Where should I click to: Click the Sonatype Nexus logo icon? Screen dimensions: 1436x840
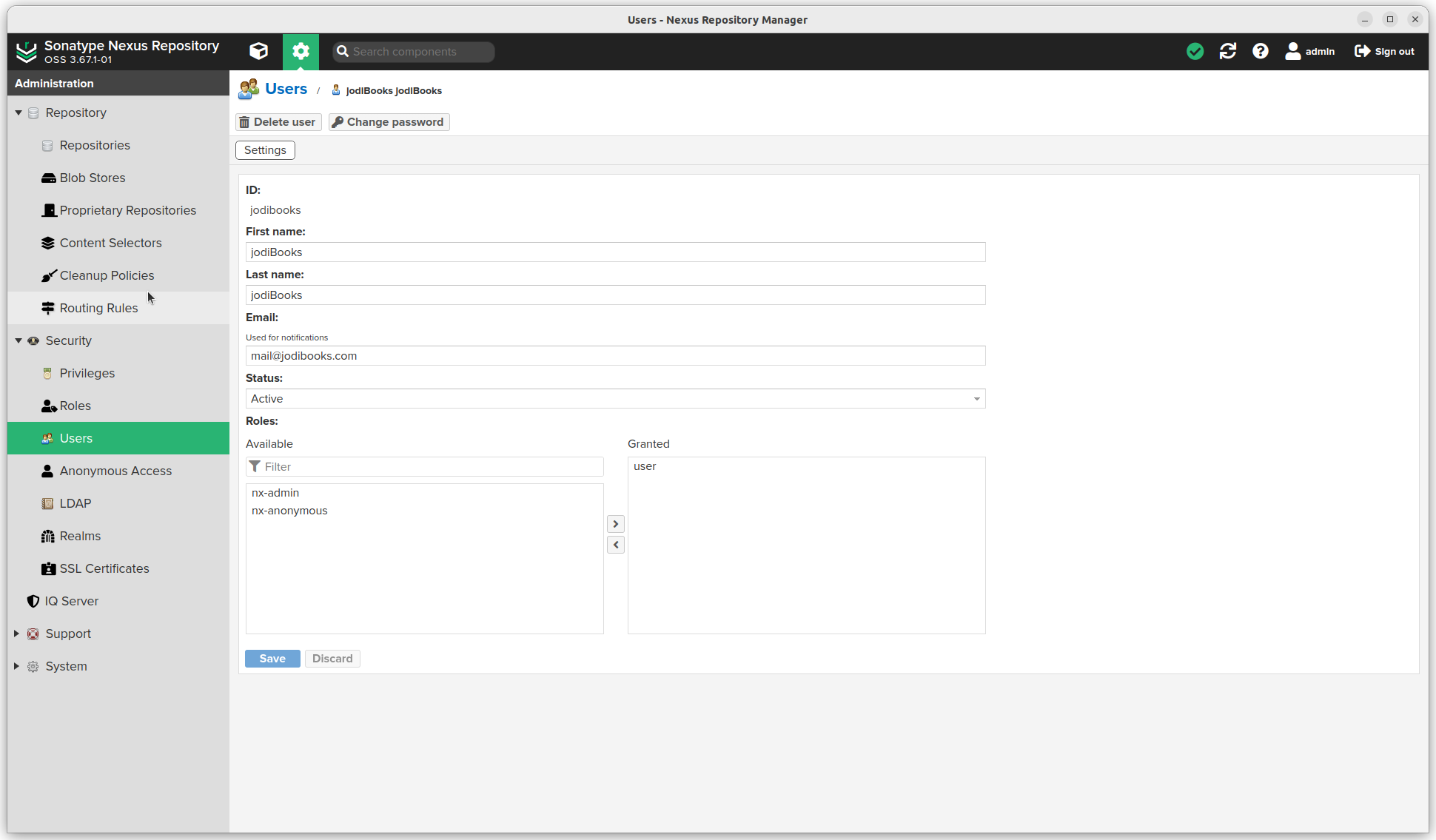pos(27,51)
